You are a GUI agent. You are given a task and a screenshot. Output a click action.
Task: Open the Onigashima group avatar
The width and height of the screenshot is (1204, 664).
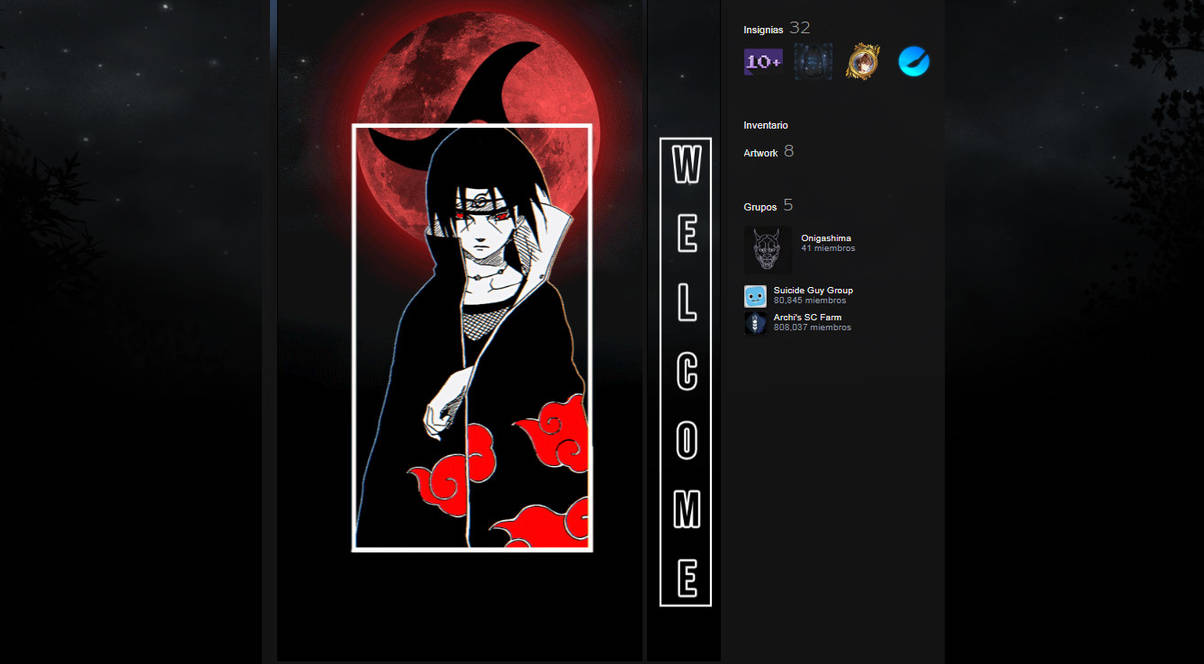(768, 250)
